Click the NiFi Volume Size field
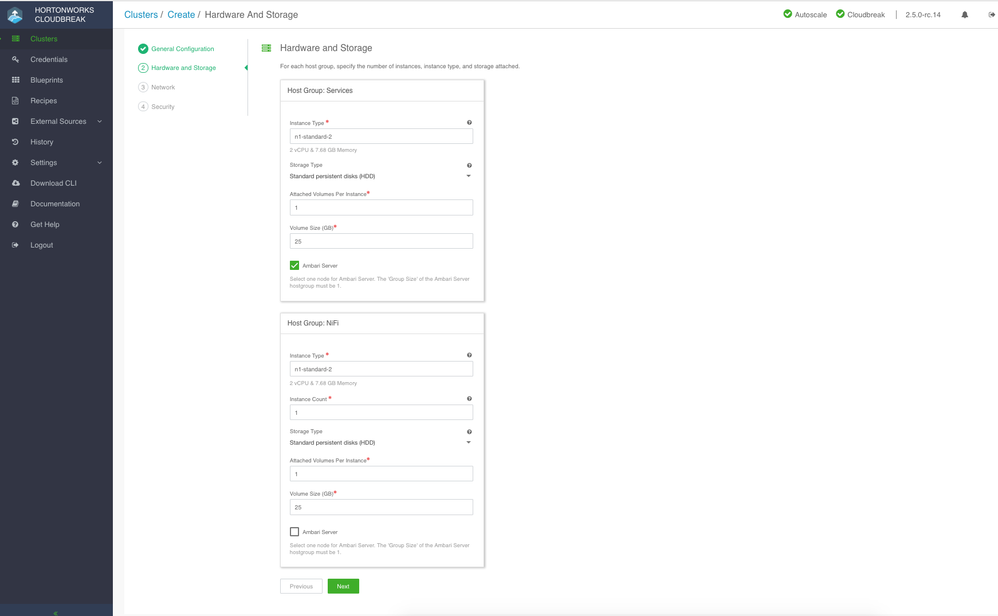The image size is (998, 616). coord(381,508)
